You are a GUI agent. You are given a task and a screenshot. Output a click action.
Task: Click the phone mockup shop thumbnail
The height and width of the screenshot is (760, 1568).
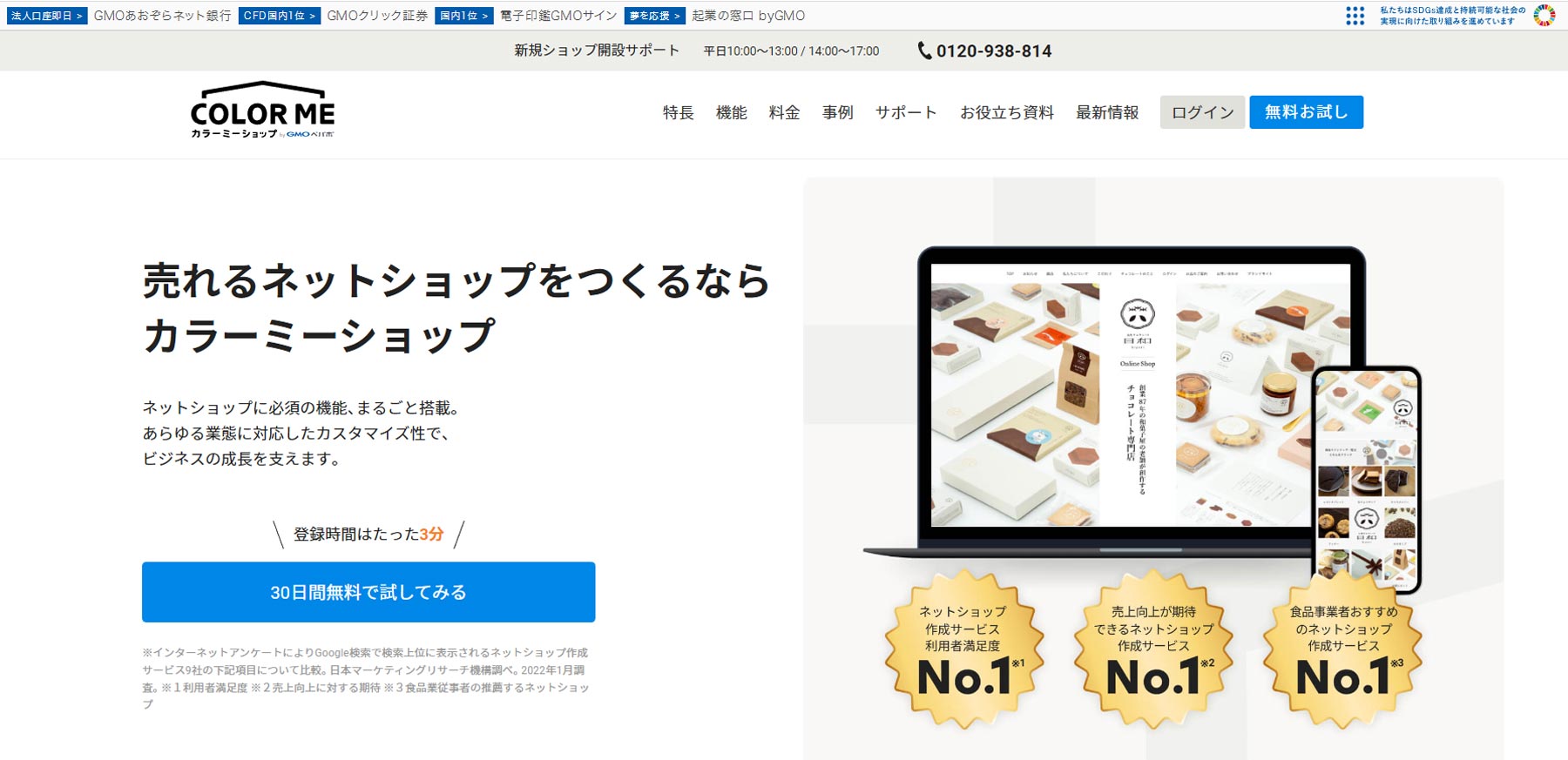[1367, 480]
